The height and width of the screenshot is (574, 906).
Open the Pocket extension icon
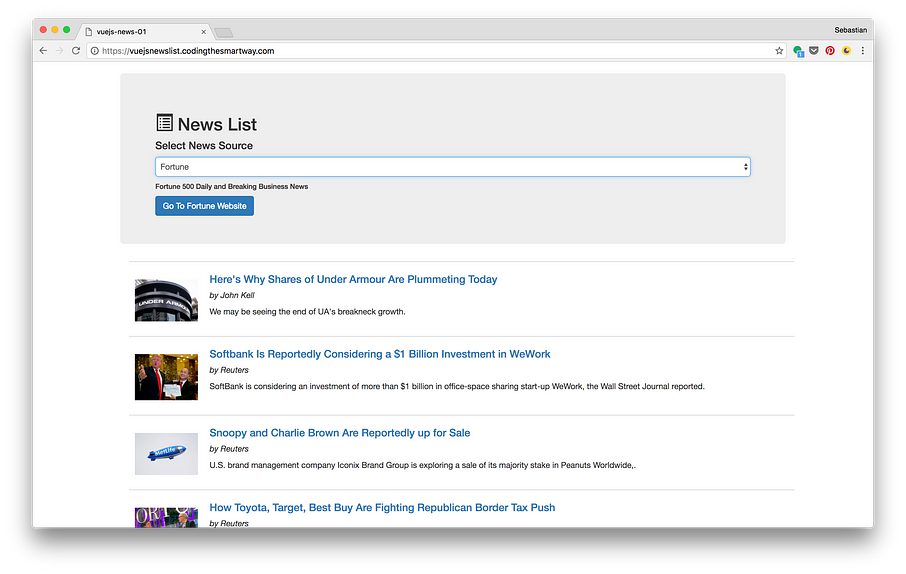click(814, 51)
